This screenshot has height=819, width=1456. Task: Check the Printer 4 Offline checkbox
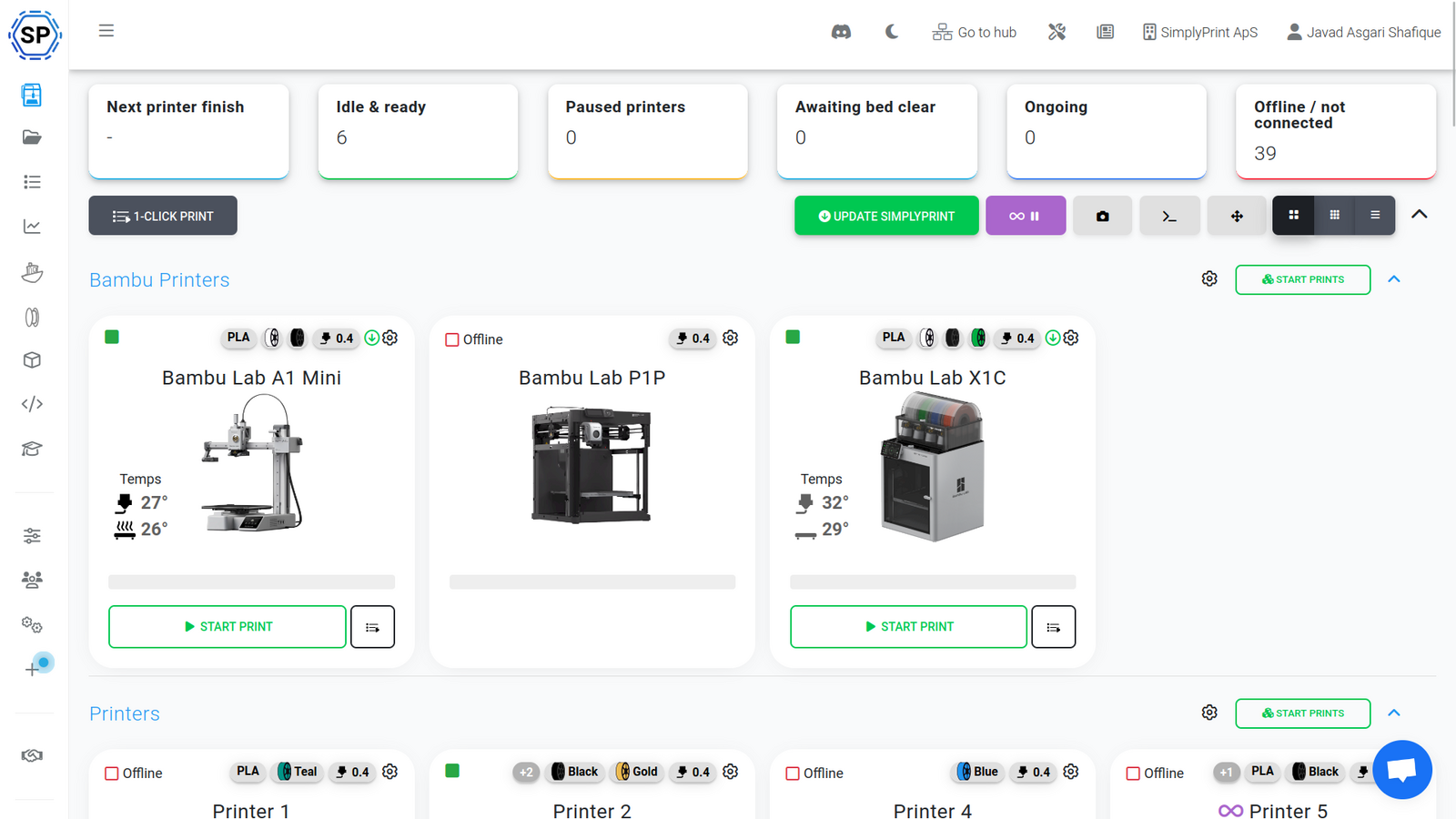793,773
